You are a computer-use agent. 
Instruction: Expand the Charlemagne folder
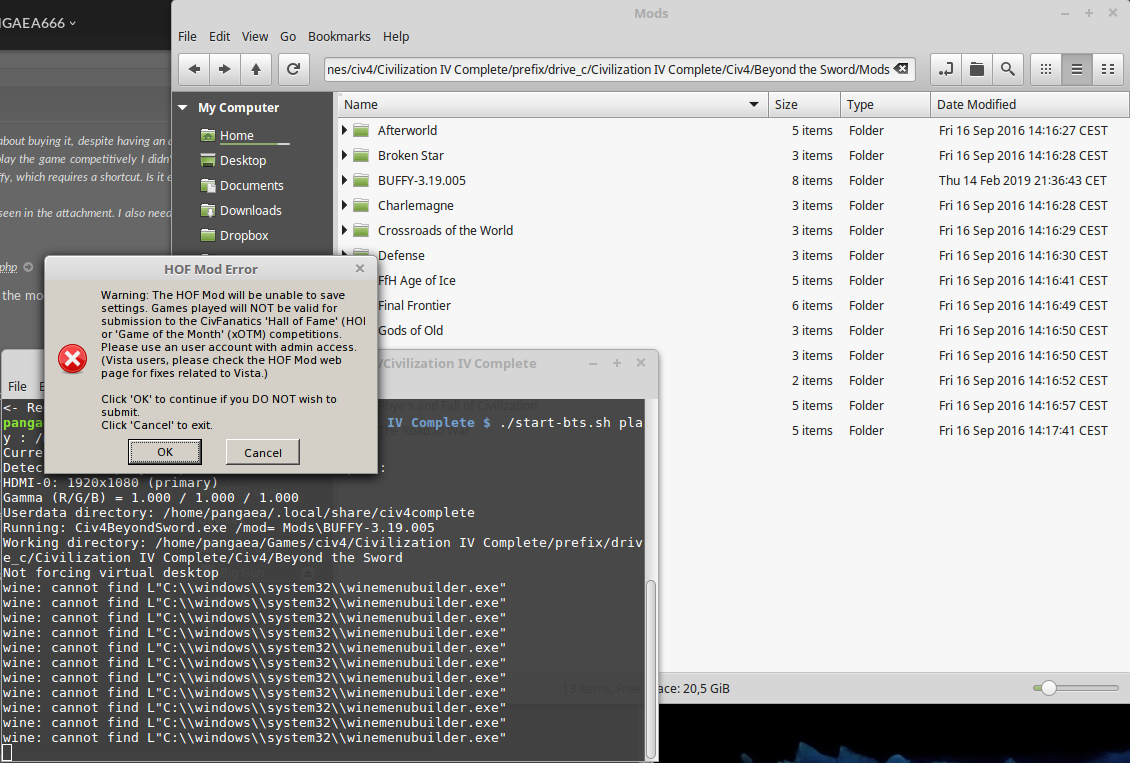tap(344, 205)
